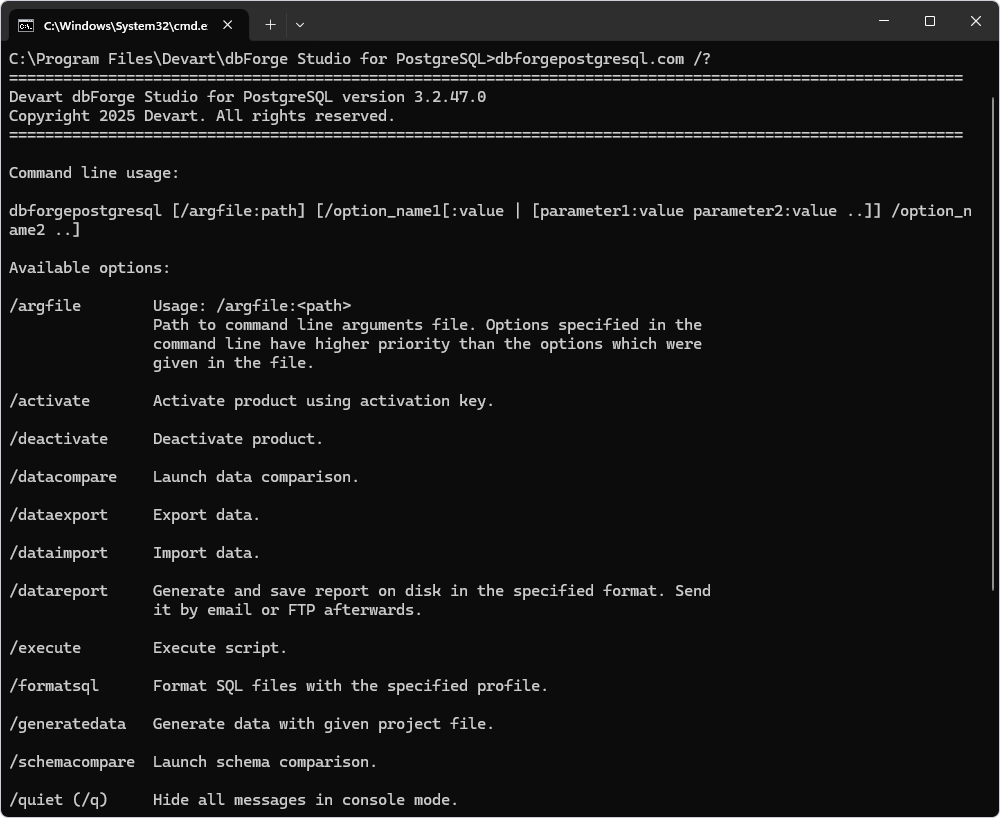Click the 'Command line usage:' heading
This screenshot has width=1000, height=818.
94,173
